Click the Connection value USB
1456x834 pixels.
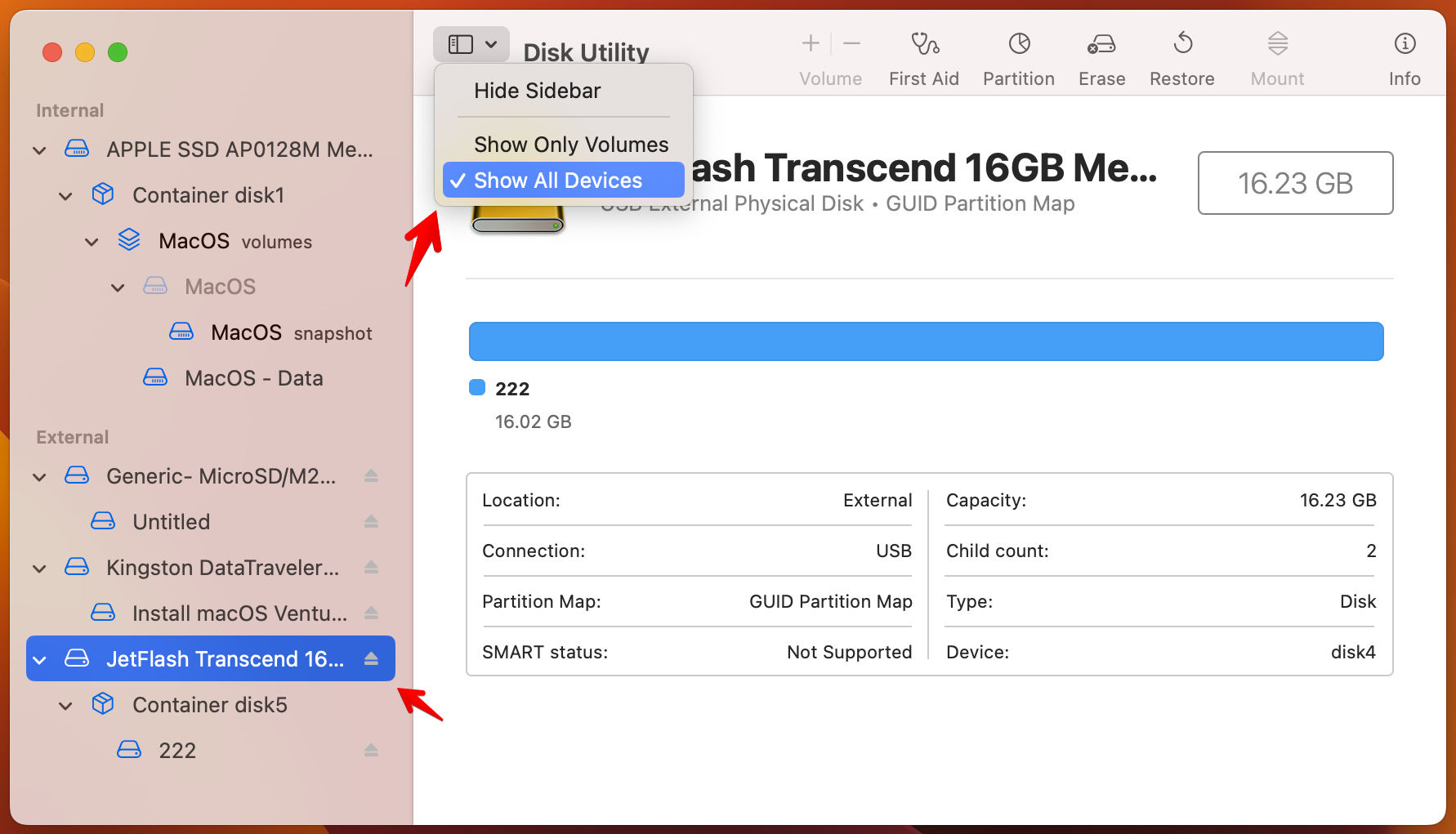893,551
